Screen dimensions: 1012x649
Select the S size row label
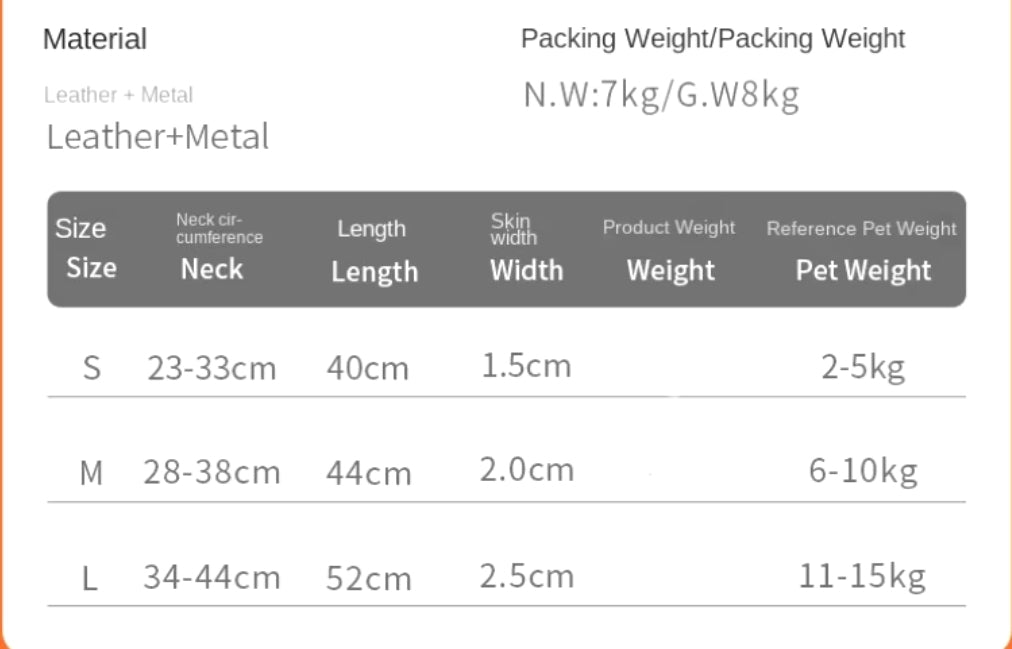click(92, 368)
